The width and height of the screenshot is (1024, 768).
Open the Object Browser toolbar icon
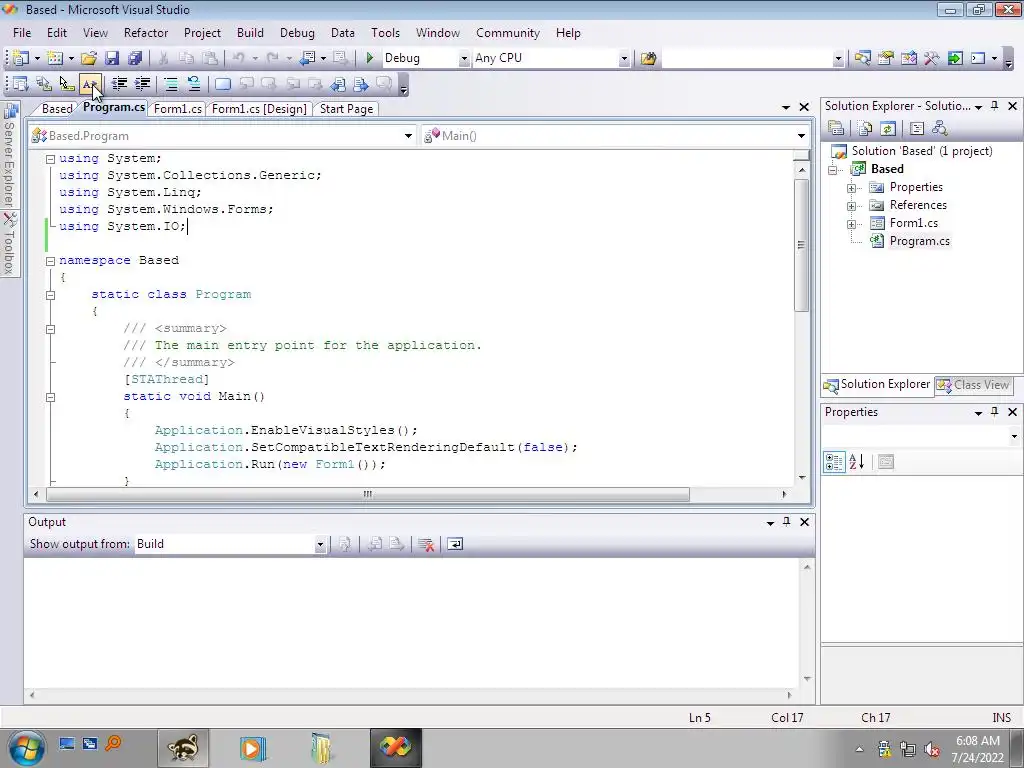click(909, 58)
